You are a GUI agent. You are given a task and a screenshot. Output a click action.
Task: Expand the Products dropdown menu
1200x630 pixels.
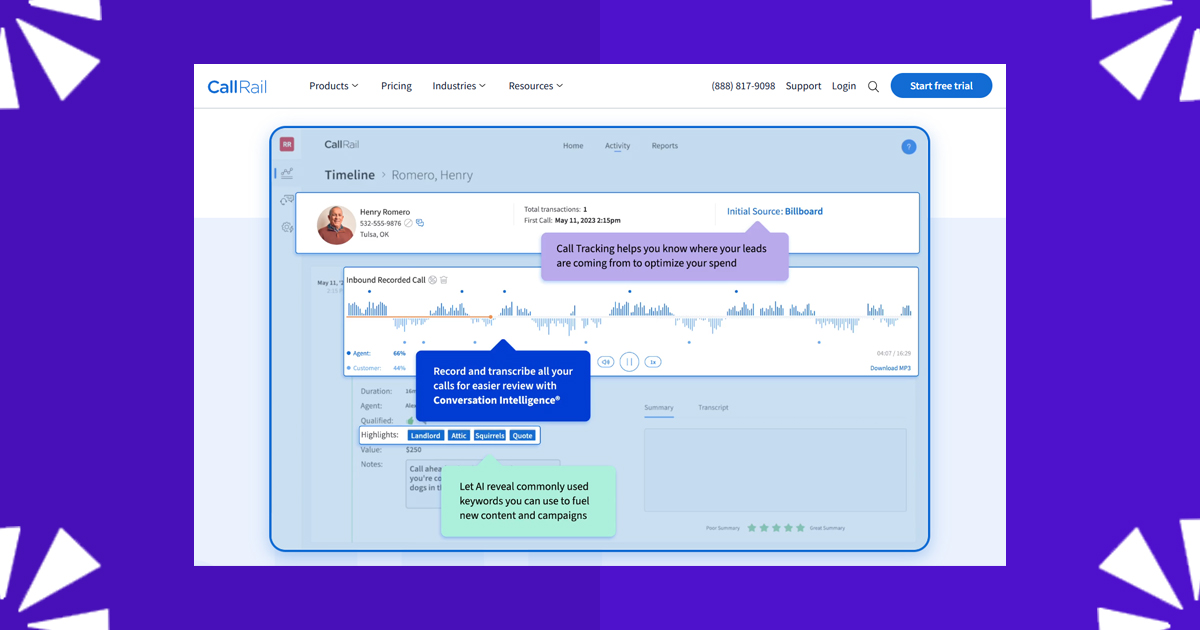333,86
